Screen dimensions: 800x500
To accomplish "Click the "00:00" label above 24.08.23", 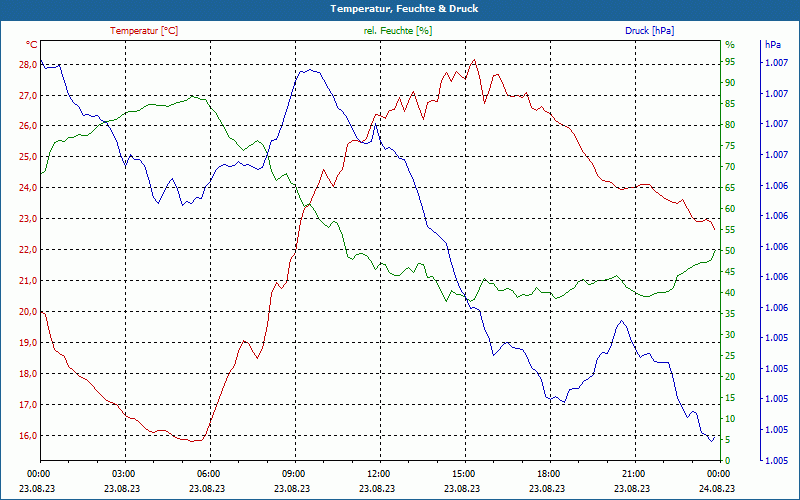I will 718,474.
